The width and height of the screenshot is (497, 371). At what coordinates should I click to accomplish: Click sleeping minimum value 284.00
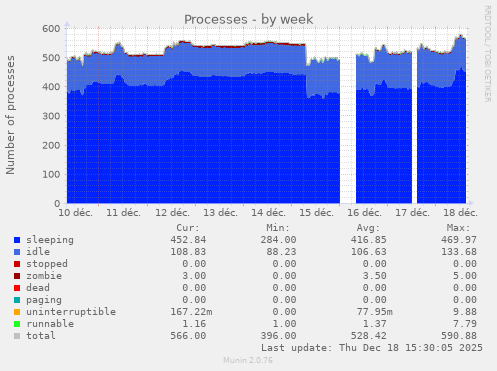click(278, 240)
